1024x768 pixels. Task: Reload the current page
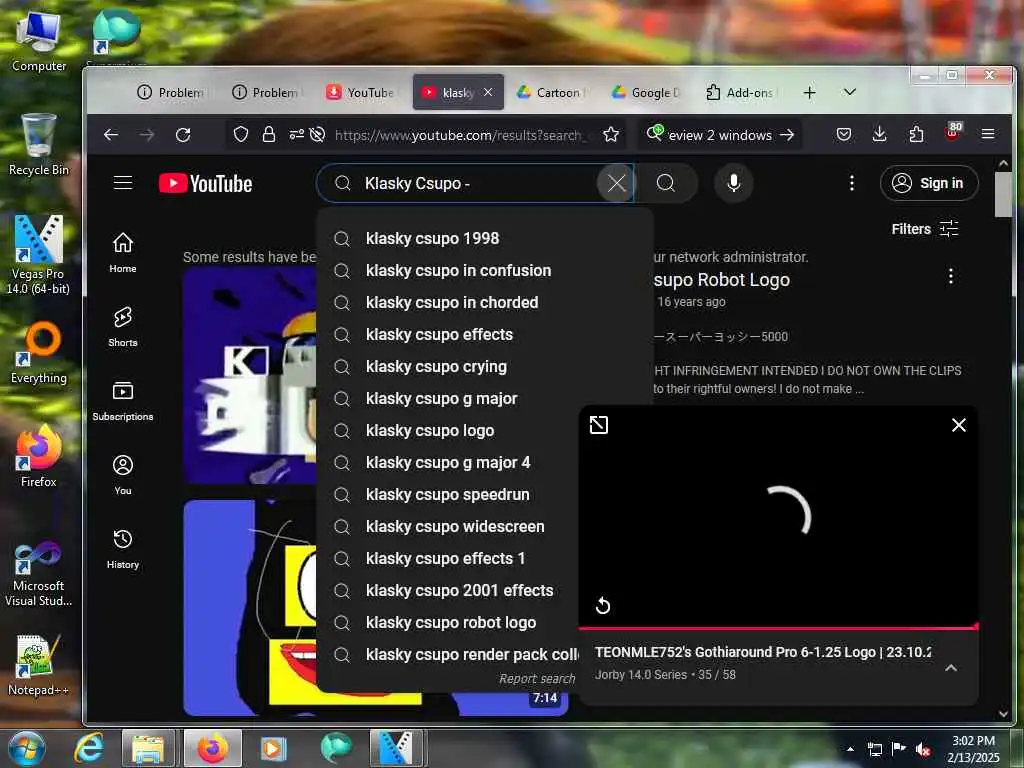coord(183,135)
